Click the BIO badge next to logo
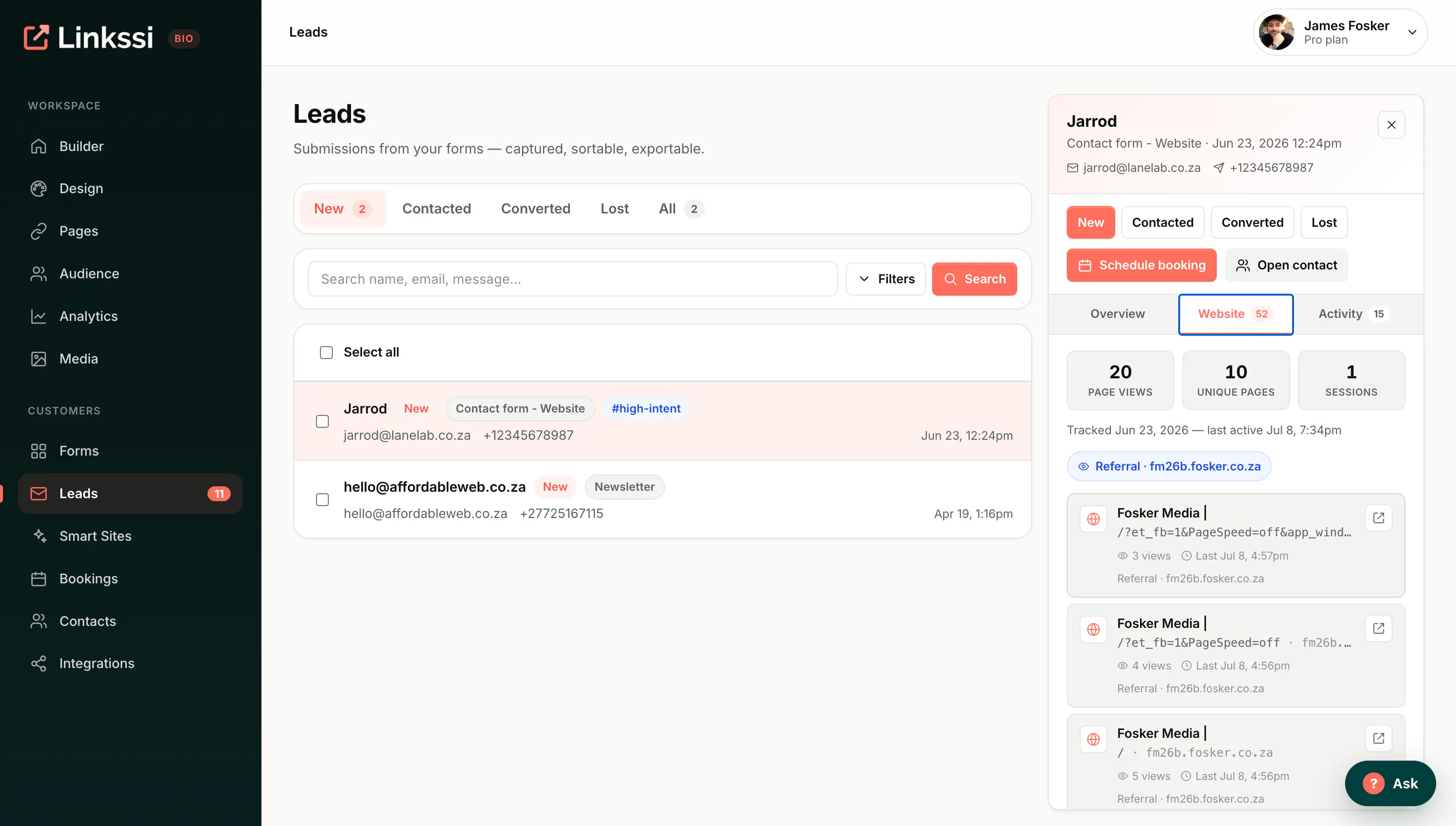 184,39
